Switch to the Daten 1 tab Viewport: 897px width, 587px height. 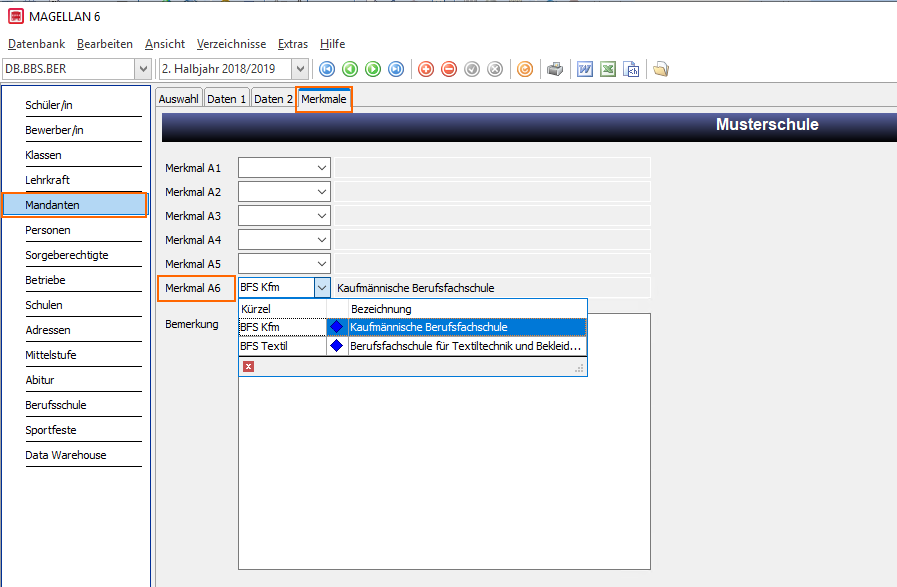pos(227,99)
